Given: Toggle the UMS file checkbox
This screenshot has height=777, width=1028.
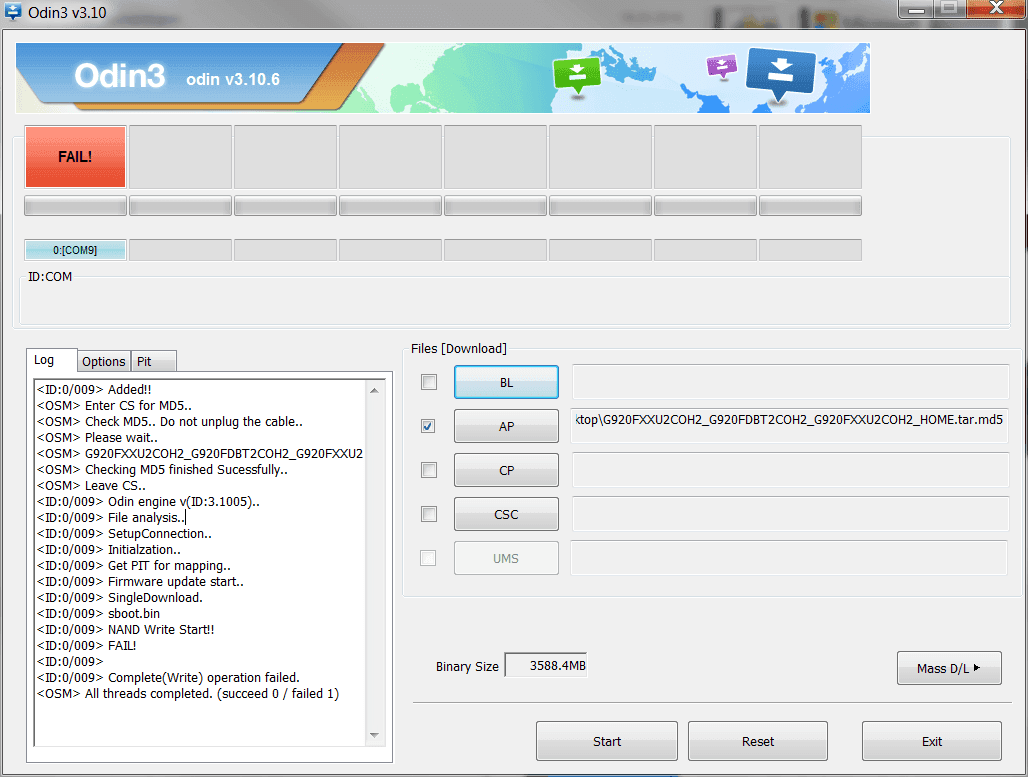Looking at the screenshot, I should click(428, 558).
